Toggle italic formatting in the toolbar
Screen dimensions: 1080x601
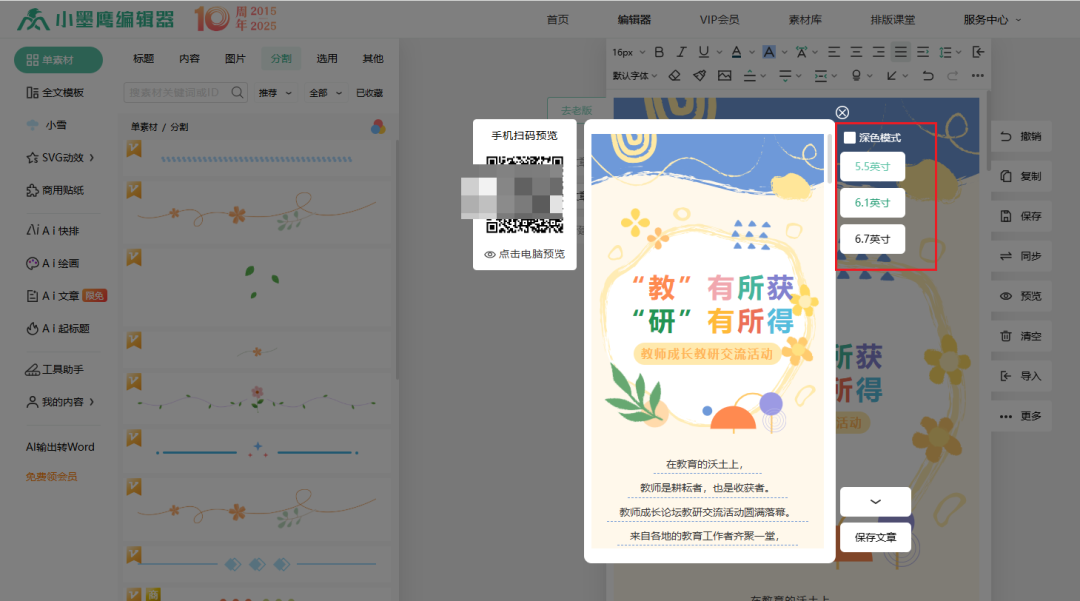point(682,52)
